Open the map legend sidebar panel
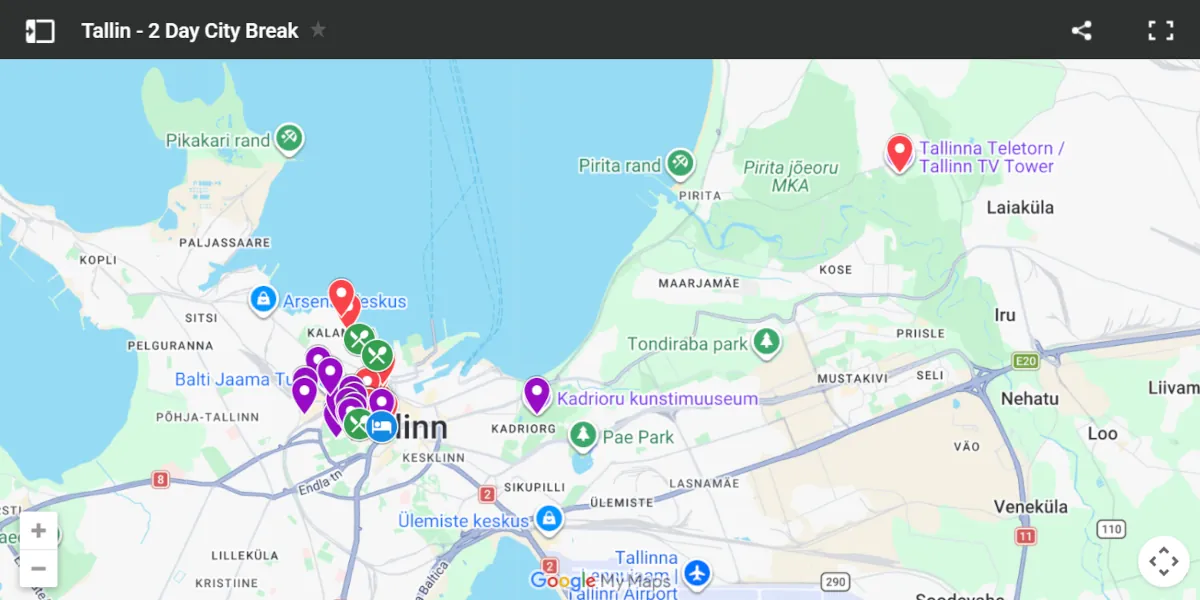The height and width of the screenshot is (600, 1200). point(40,31)
